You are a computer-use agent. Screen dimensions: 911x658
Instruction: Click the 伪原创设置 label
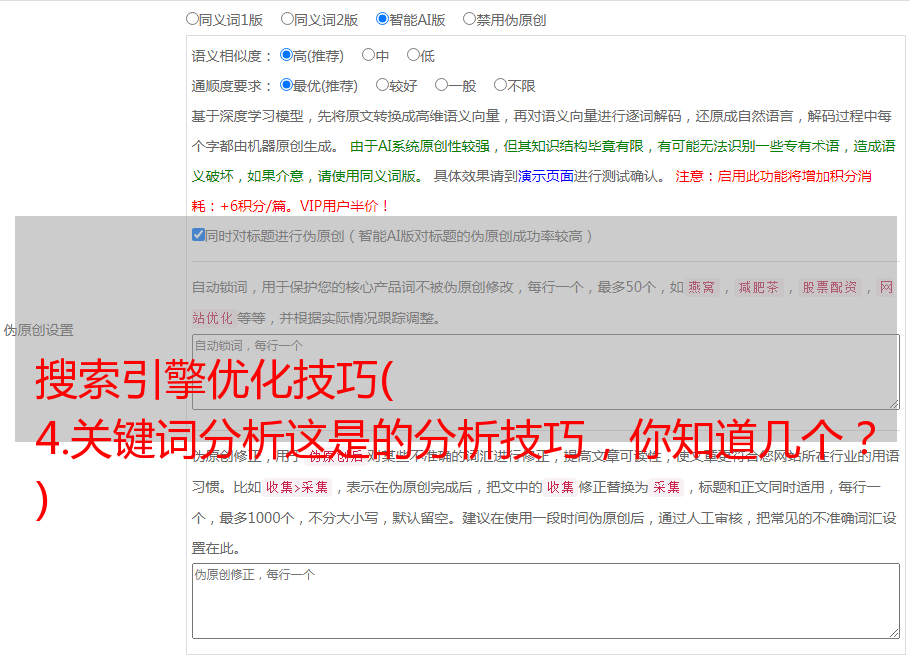(x=38, y=330)
